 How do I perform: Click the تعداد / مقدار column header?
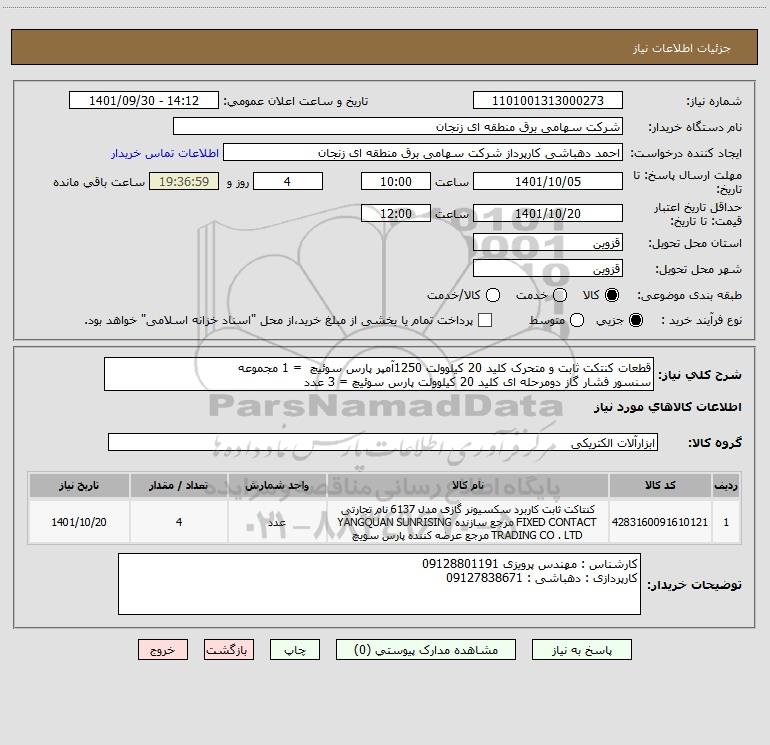(x=179, y=485)
